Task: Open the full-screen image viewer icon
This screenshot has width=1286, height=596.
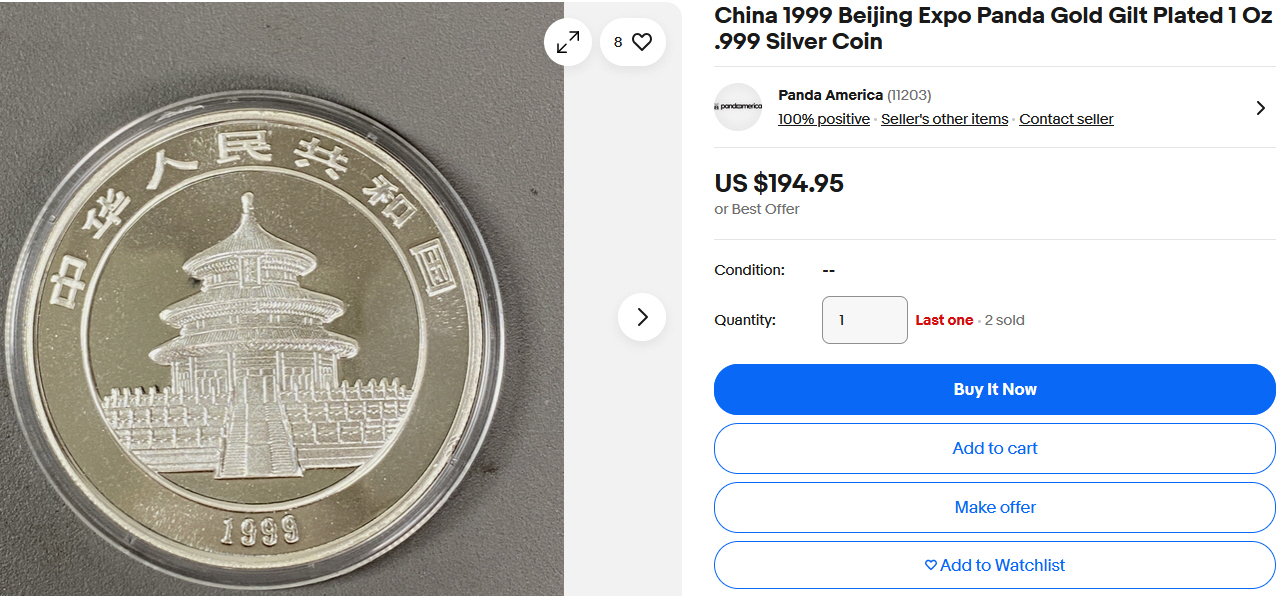Action: pos(568,42)
